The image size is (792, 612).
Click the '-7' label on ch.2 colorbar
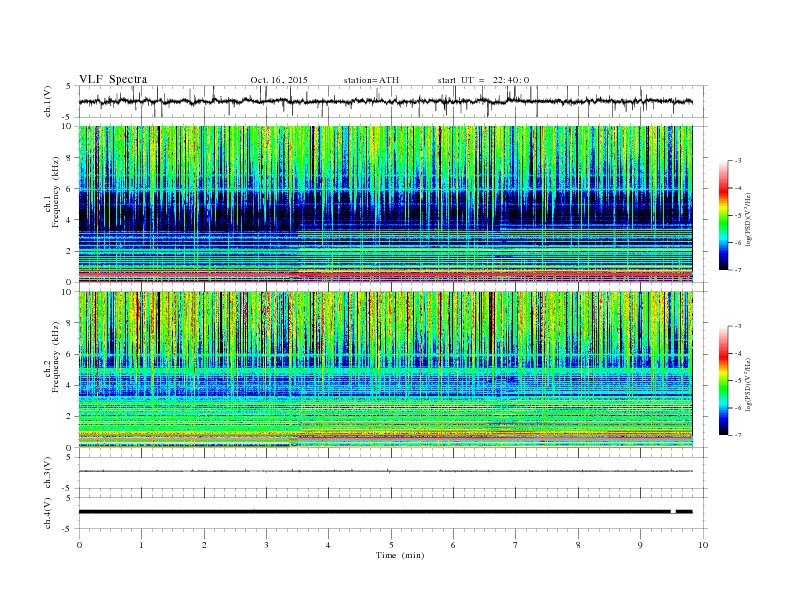[737, 435]
